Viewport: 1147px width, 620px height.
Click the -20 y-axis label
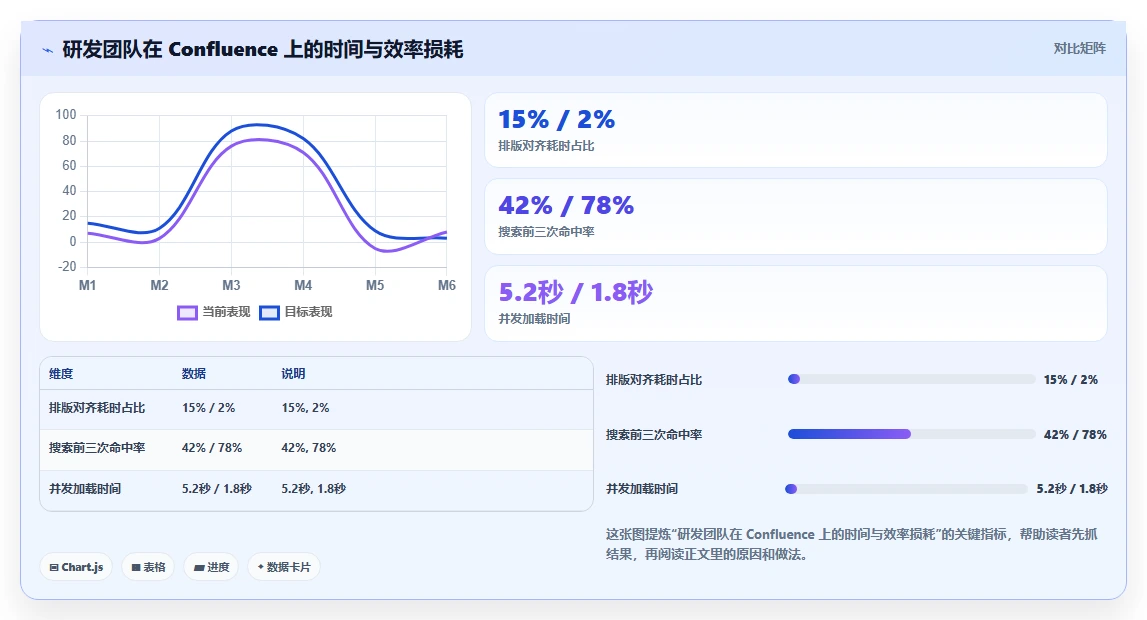coord(67,267)
